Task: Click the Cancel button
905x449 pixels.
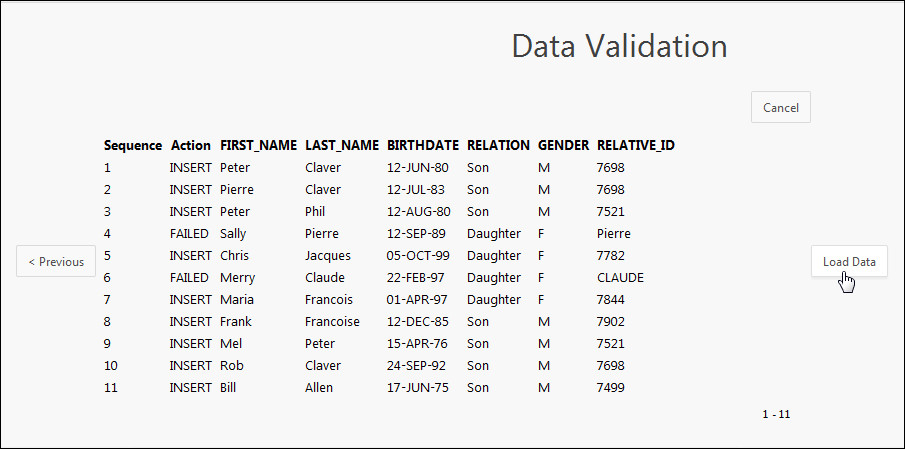Action: click(780, 108)
